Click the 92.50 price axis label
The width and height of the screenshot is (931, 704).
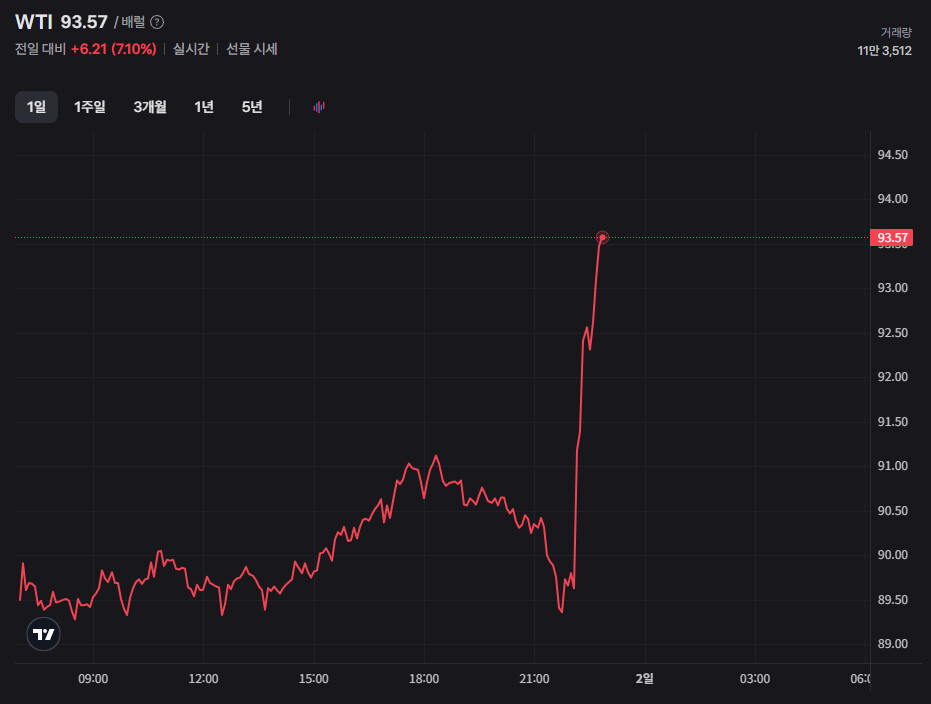click(x=892, y=332)
